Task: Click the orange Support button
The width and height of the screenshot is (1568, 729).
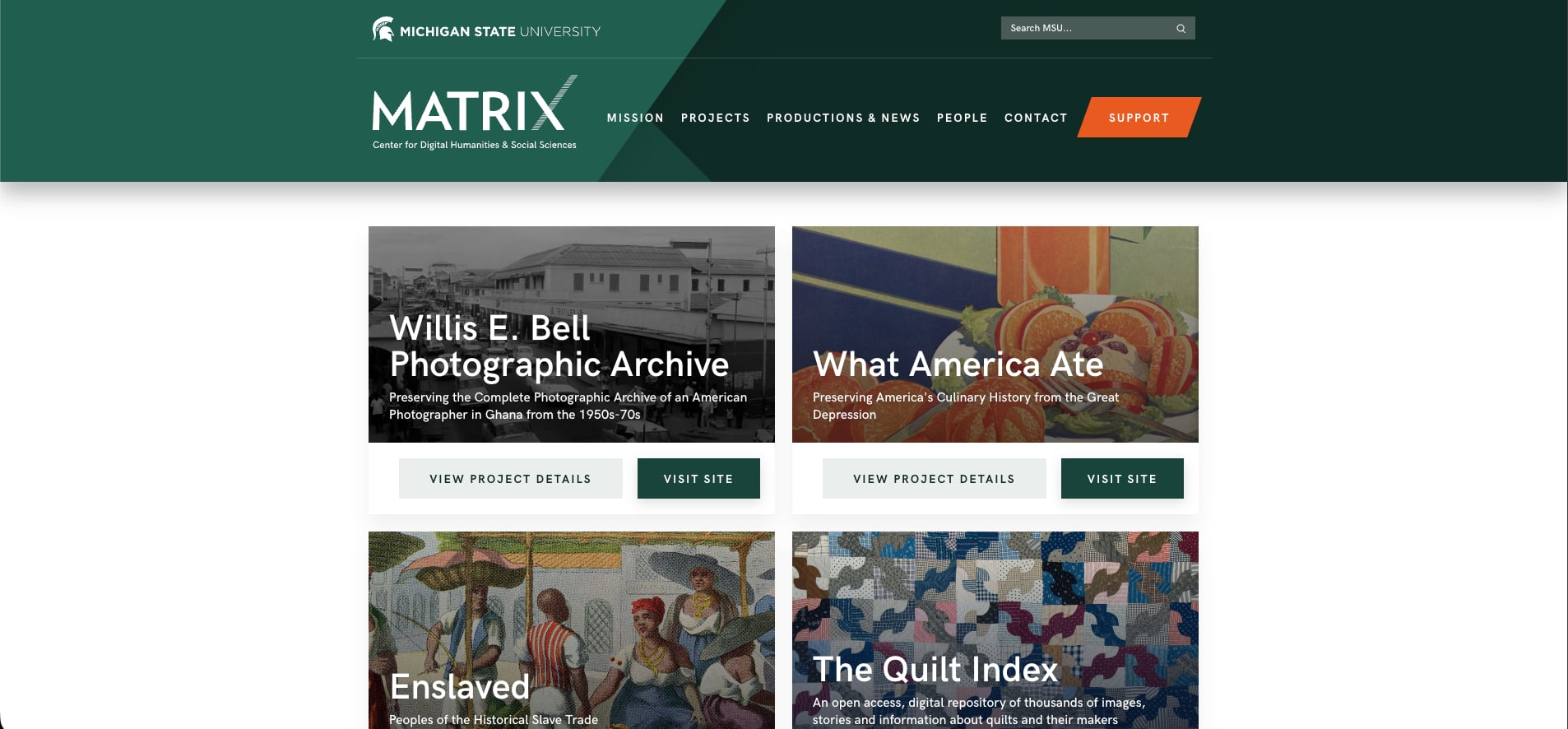Action: click(x=1139, y=118)
